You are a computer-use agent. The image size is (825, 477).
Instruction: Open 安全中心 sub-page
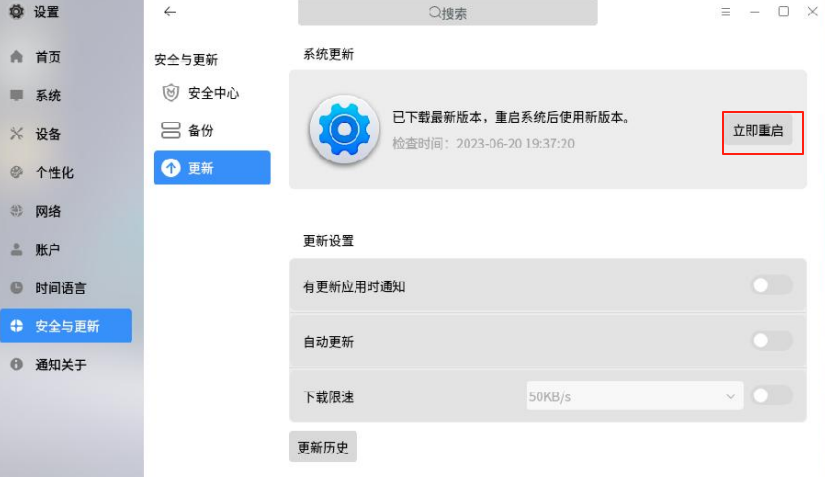(x=212, y=93)
